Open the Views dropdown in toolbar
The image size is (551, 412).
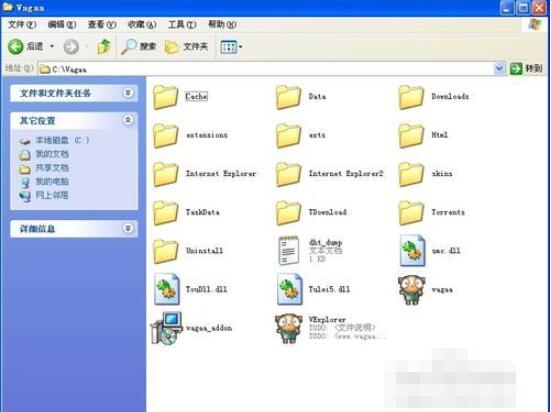click(x=231, y=47)
